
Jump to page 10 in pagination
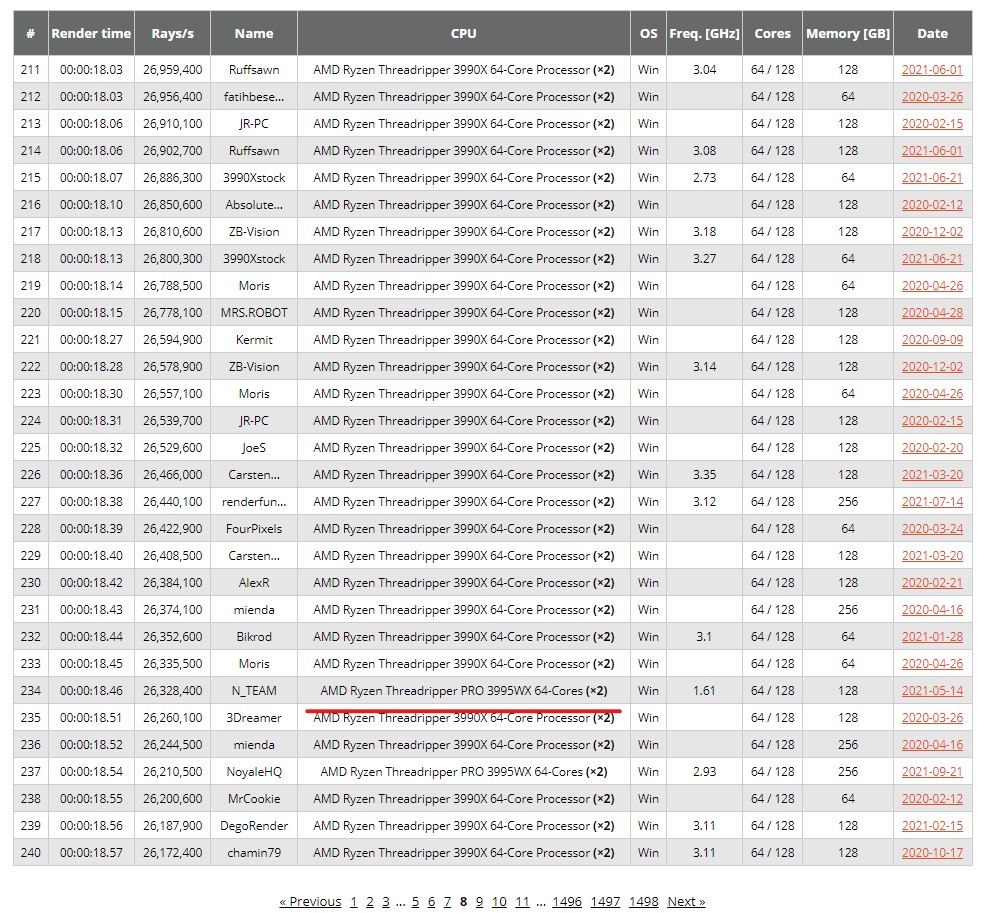[x=499, y=902]
